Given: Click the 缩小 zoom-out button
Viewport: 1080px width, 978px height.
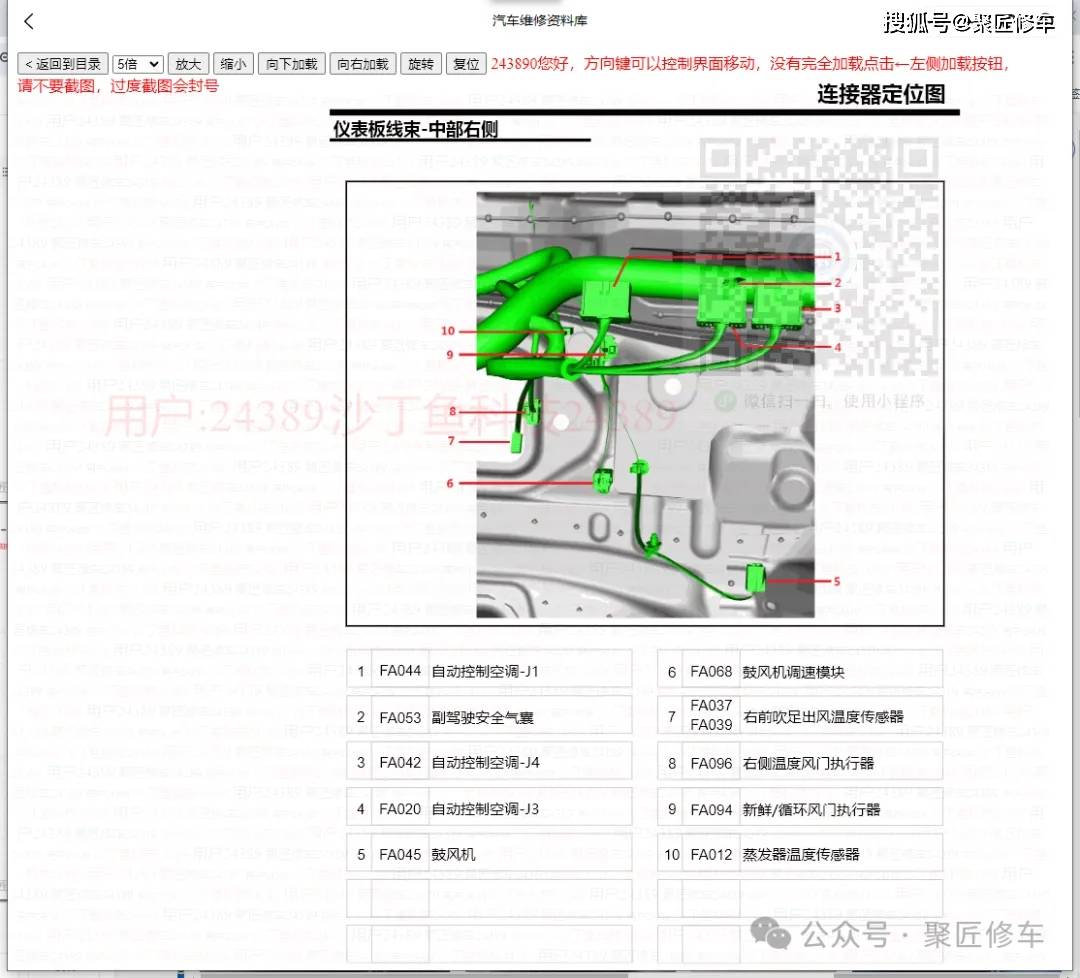Looking at the screenshot, I should click(233, 64).
